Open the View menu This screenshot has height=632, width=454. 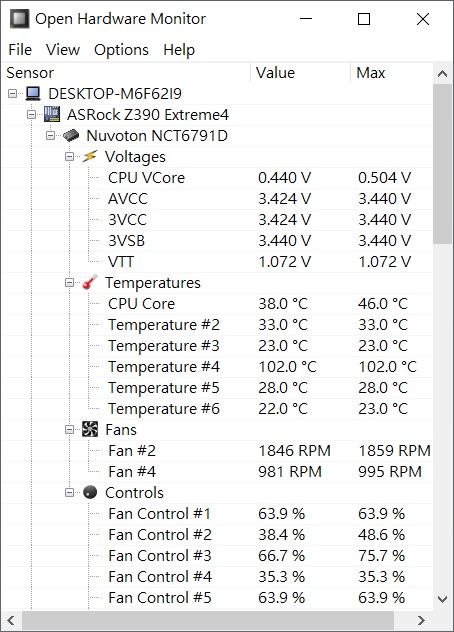click(x=63, y=50)
